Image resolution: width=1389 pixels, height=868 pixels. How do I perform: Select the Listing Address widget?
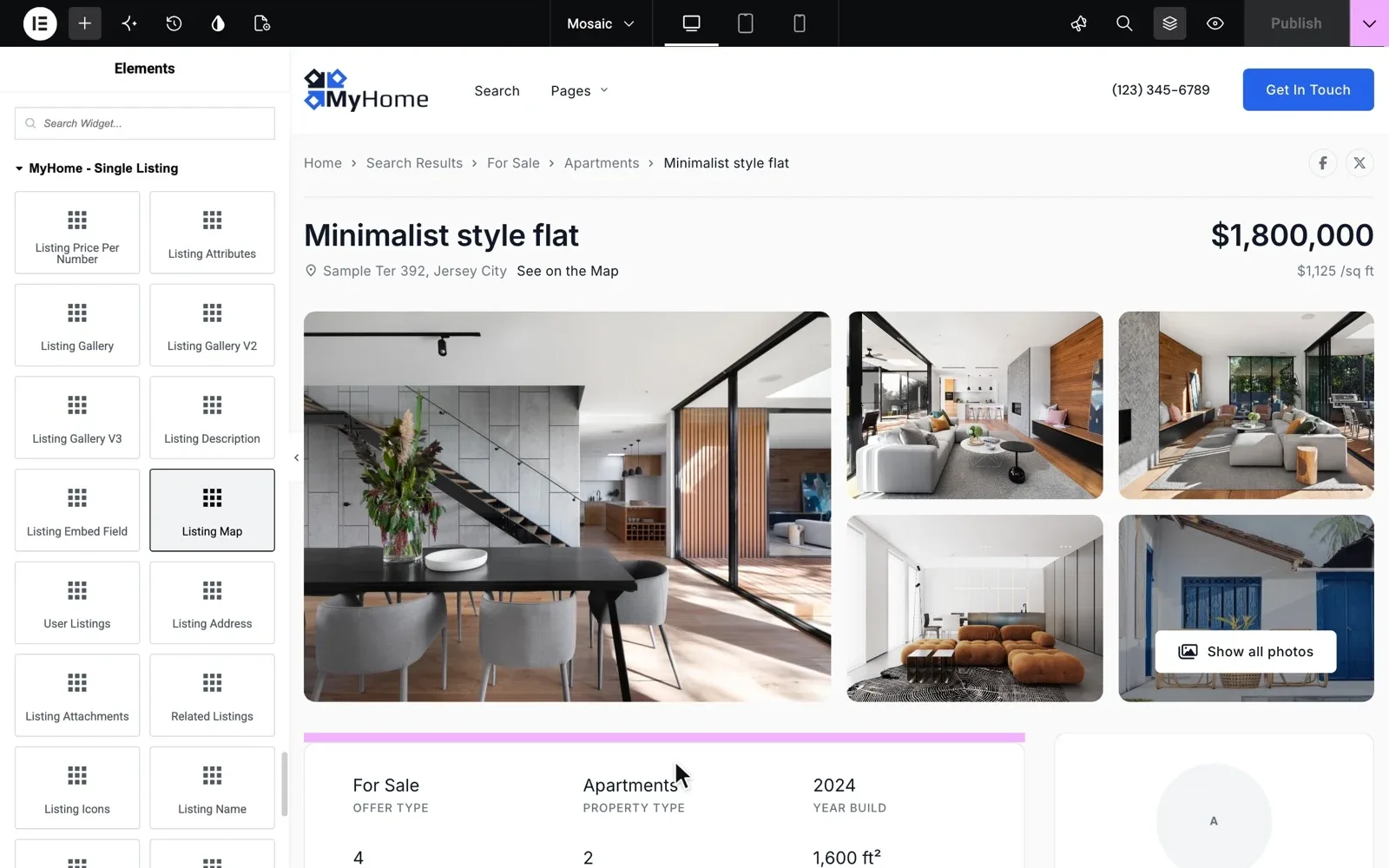(212, 603)
